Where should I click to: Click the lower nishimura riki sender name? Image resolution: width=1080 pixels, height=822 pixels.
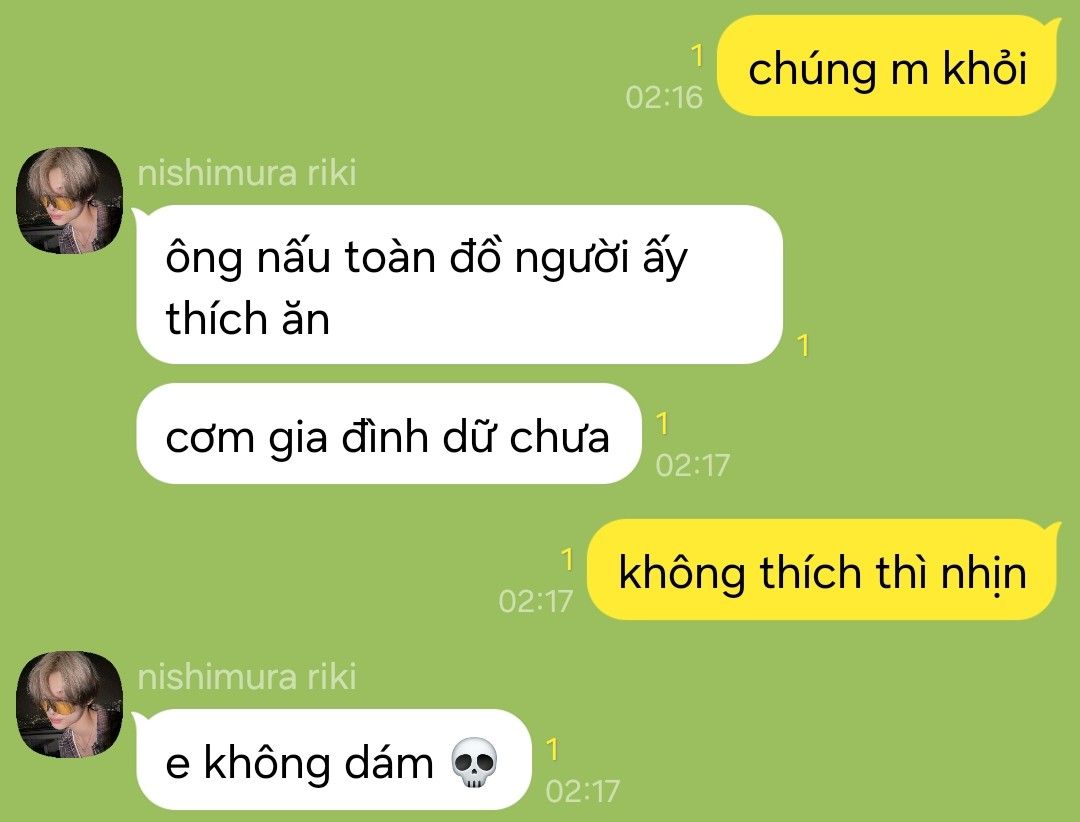click(247, 677)
